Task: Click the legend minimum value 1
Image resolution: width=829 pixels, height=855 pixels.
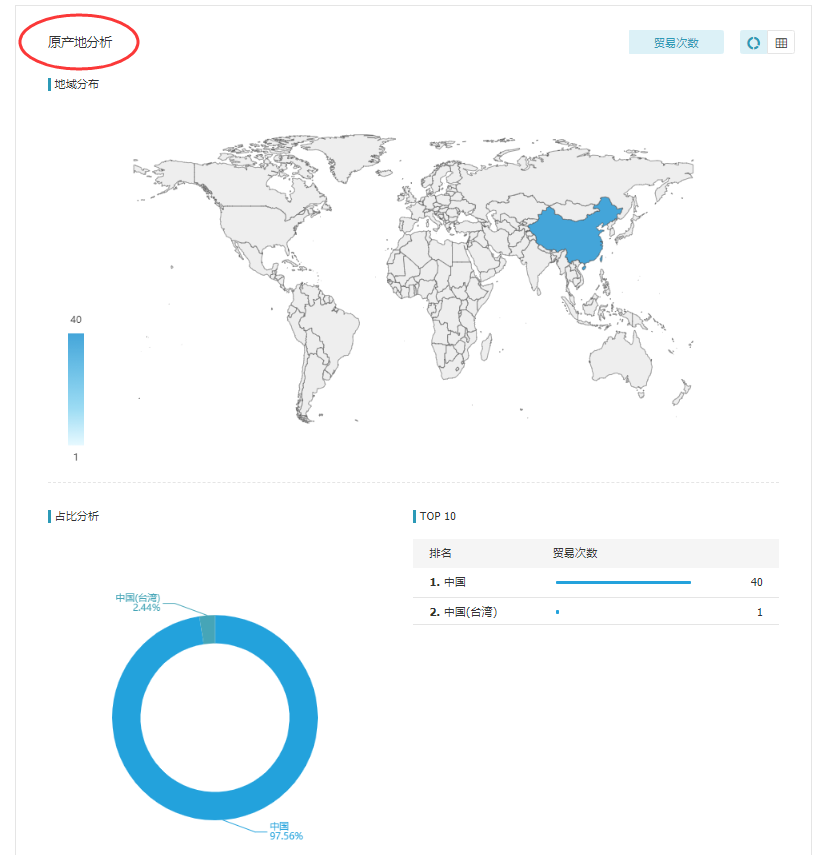Action: tap(76, 457)
